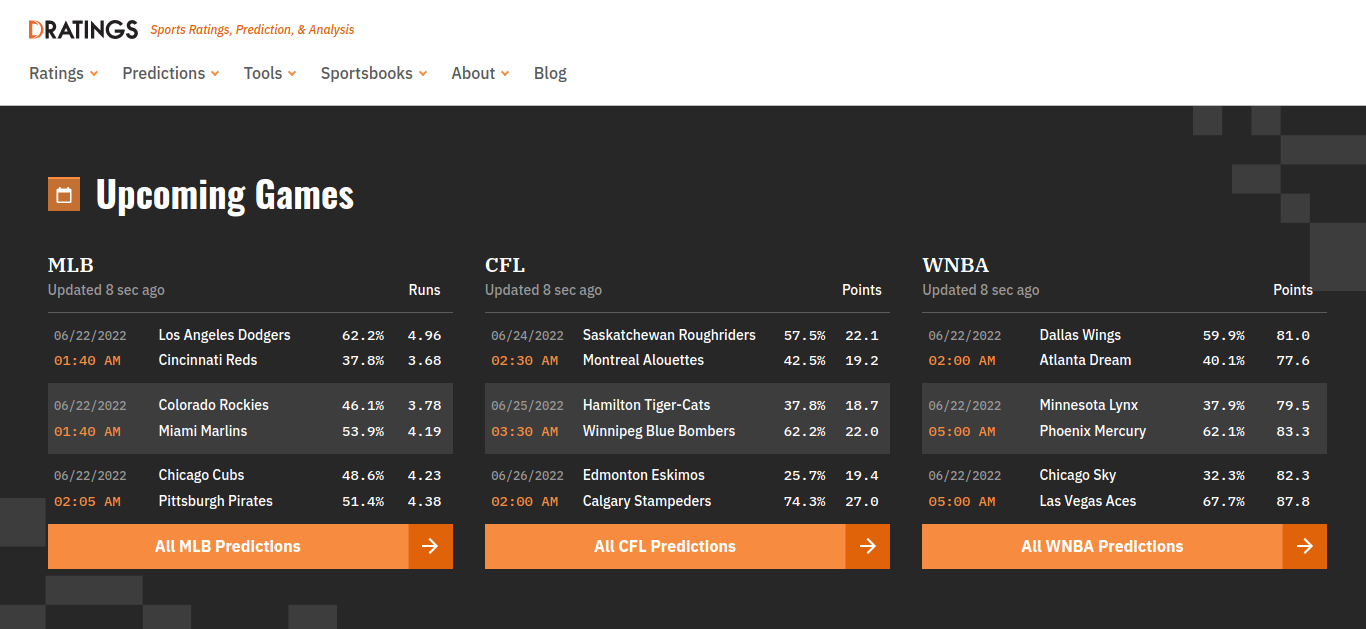Viewport: 1366px width, 629px height.
Task: Click Montreal Alouettes team name
Action: [643, 360]
